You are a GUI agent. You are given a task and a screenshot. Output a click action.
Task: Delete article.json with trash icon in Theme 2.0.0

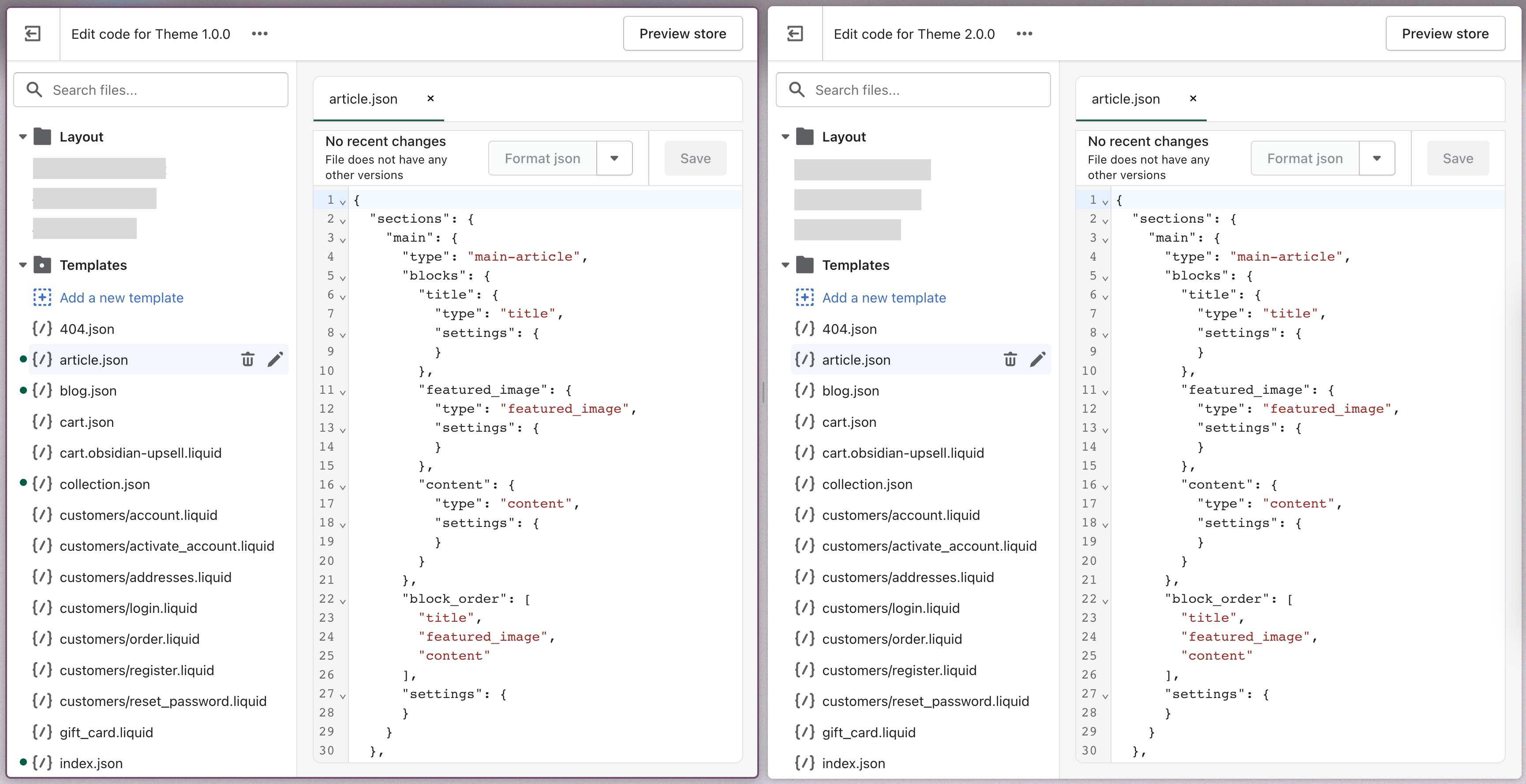[x=1010, y=359]
